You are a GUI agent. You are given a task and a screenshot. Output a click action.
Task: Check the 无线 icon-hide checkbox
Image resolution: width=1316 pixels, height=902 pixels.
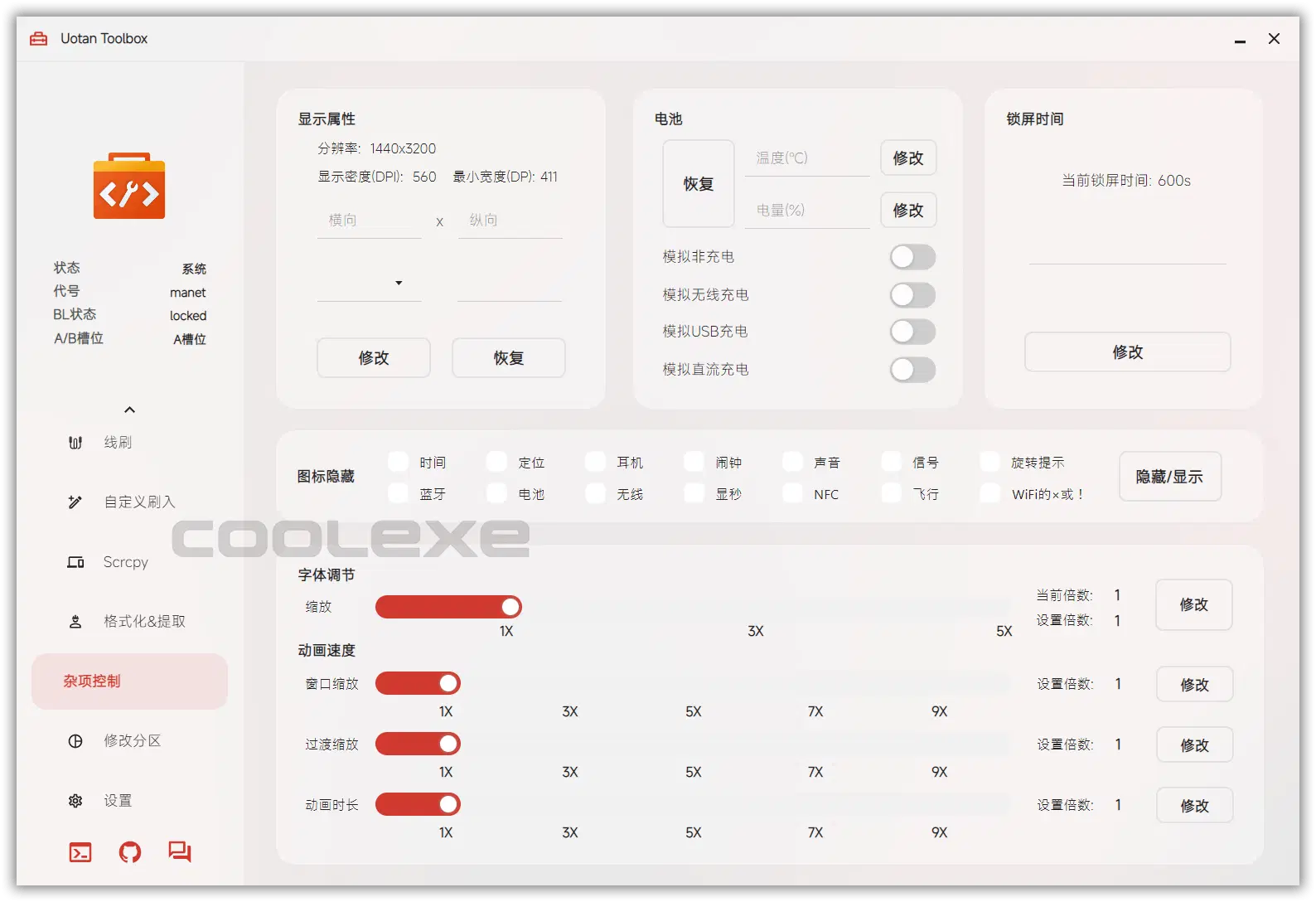(x=596, y=493)
